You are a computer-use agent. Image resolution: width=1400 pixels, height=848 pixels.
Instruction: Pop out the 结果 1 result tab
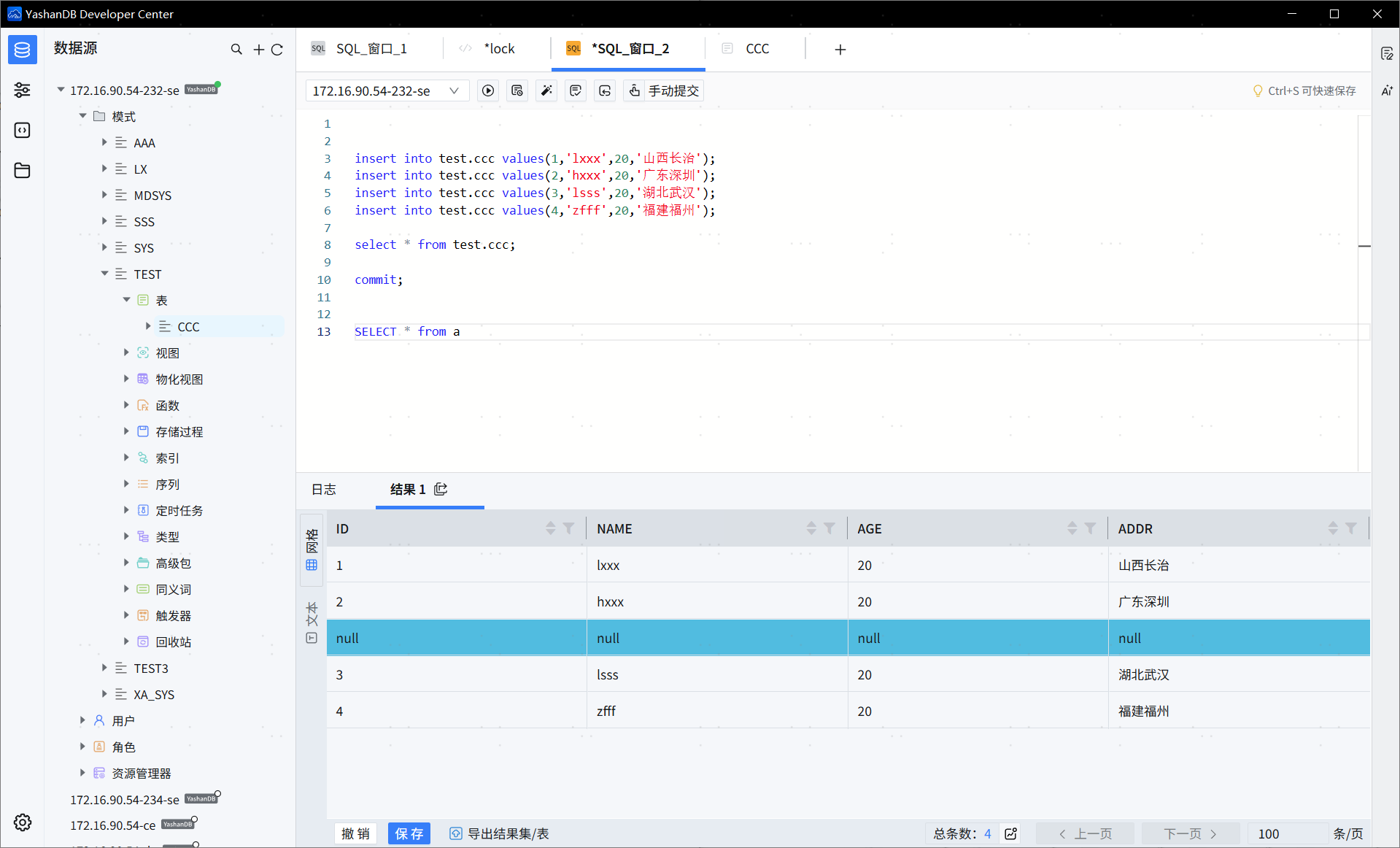(441, 489)
